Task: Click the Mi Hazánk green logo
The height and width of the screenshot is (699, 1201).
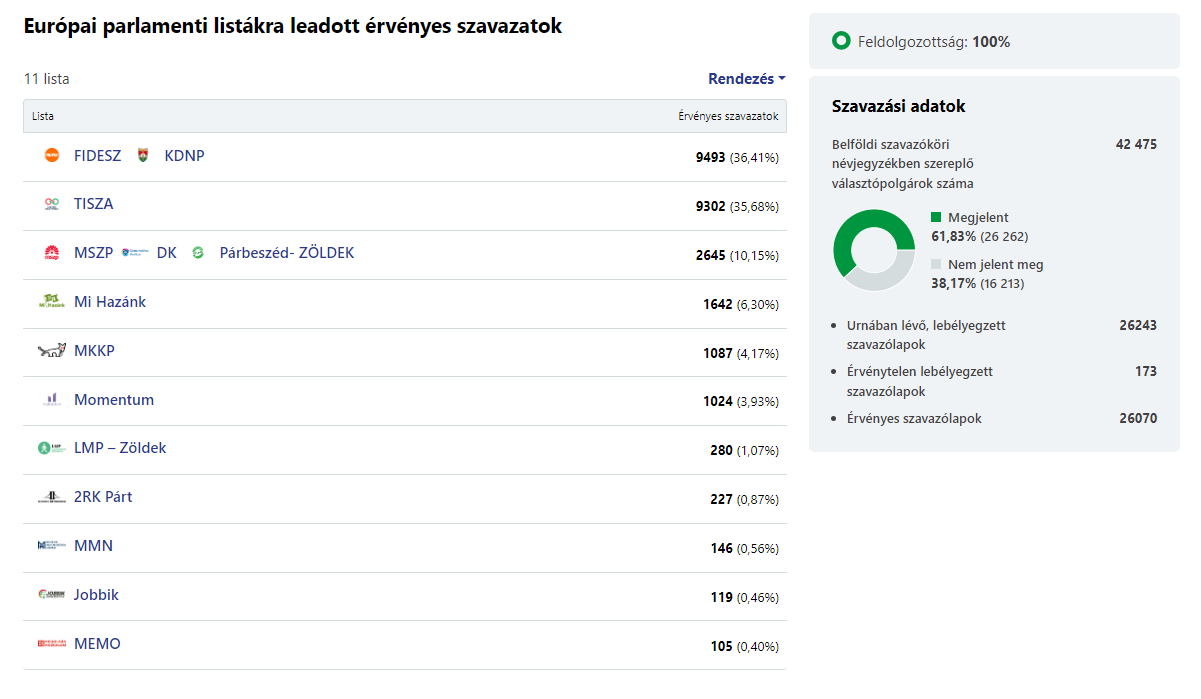Action: pos(52,302)
